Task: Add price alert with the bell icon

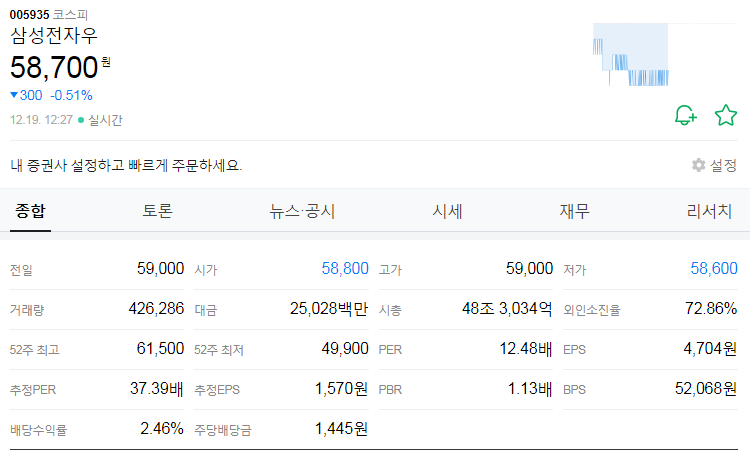Action: (x=685, y=115)
